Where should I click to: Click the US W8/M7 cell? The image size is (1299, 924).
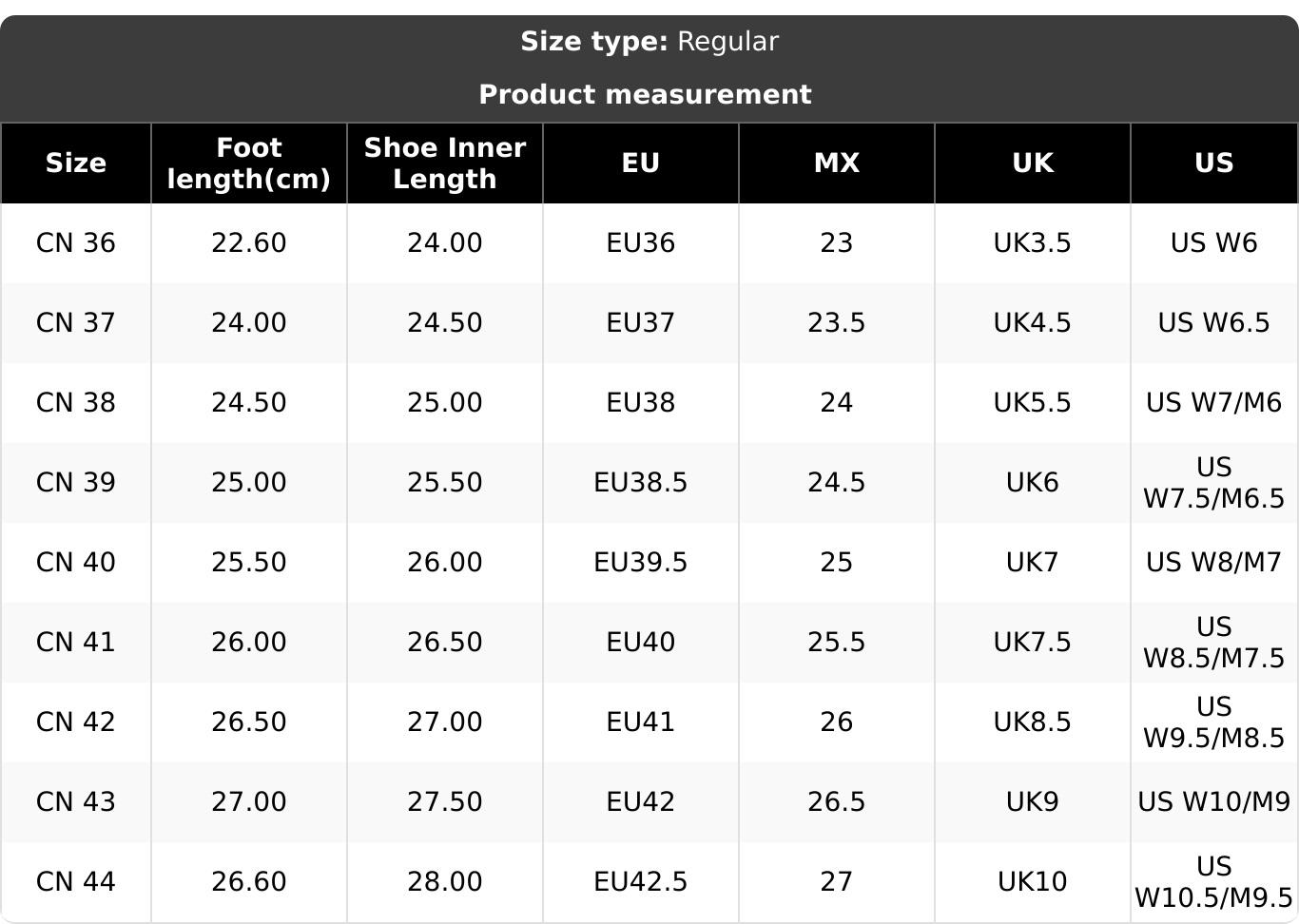coord(1214,563)
